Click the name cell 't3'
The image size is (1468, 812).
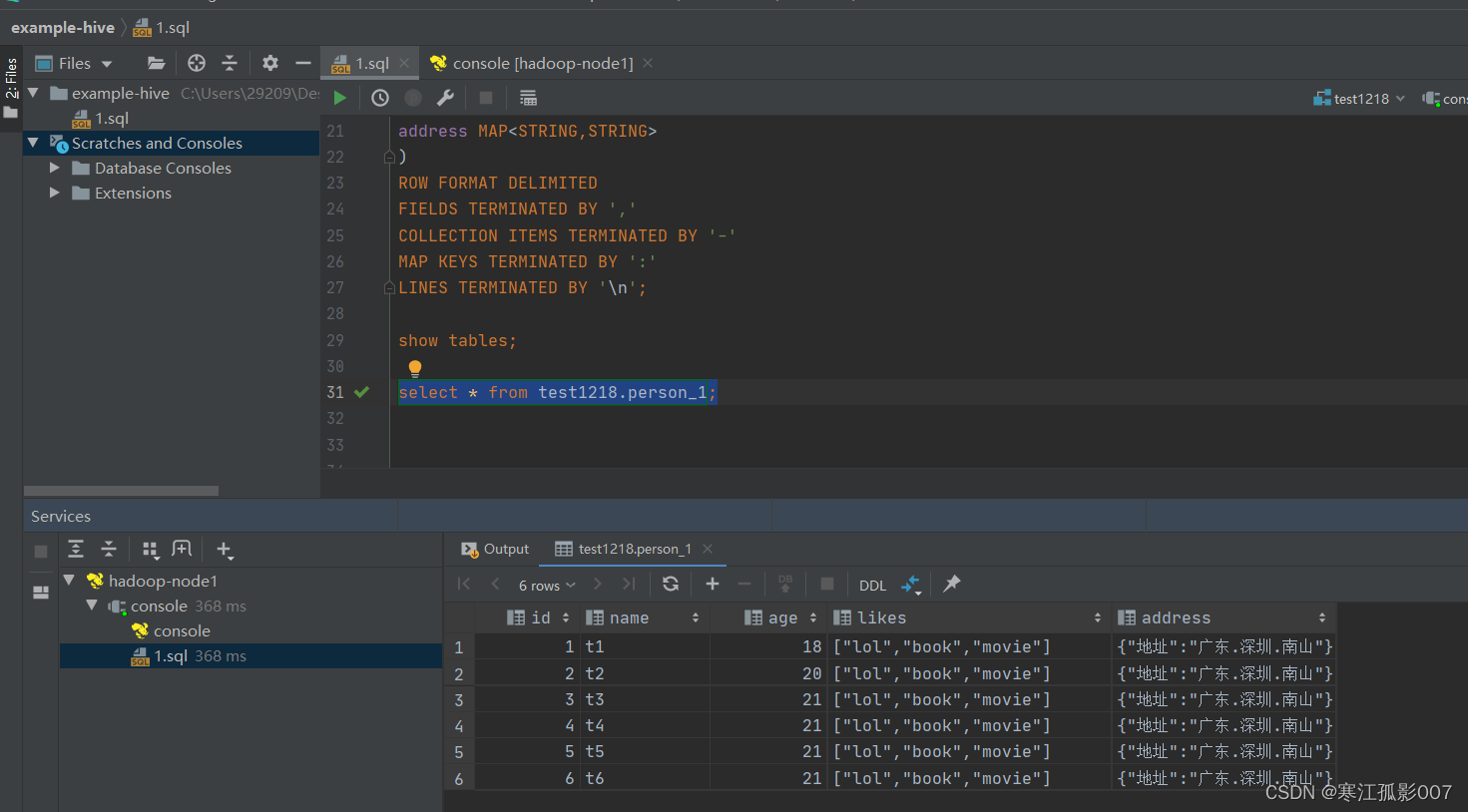click(645, 699)
